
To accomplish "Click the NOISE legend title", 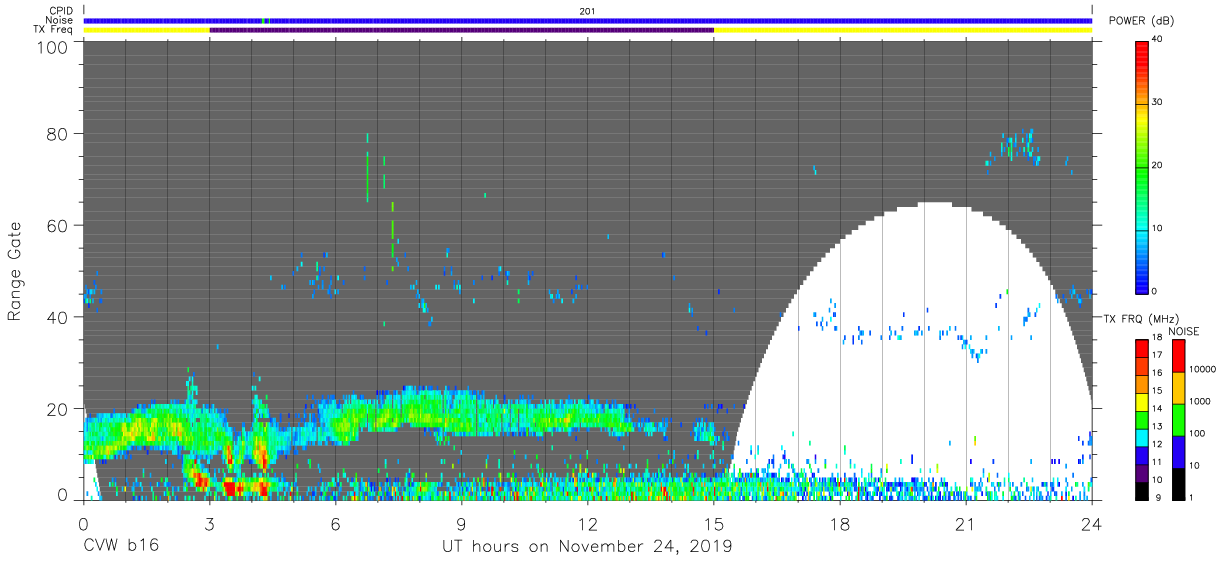I will [x=1183, y=331].
